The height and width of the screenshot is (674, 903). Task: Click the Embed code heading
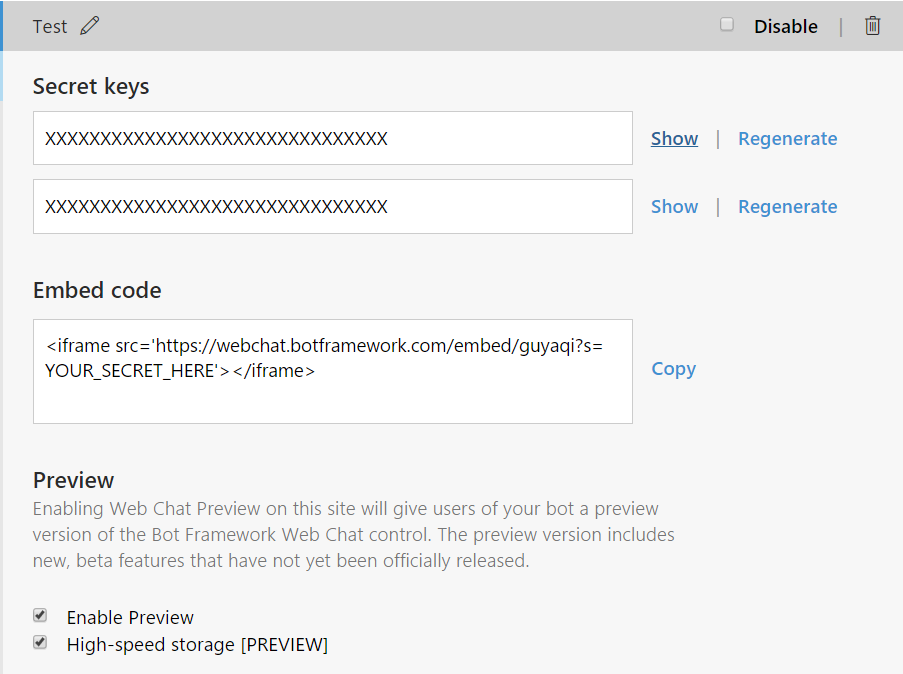coord(97,291)
